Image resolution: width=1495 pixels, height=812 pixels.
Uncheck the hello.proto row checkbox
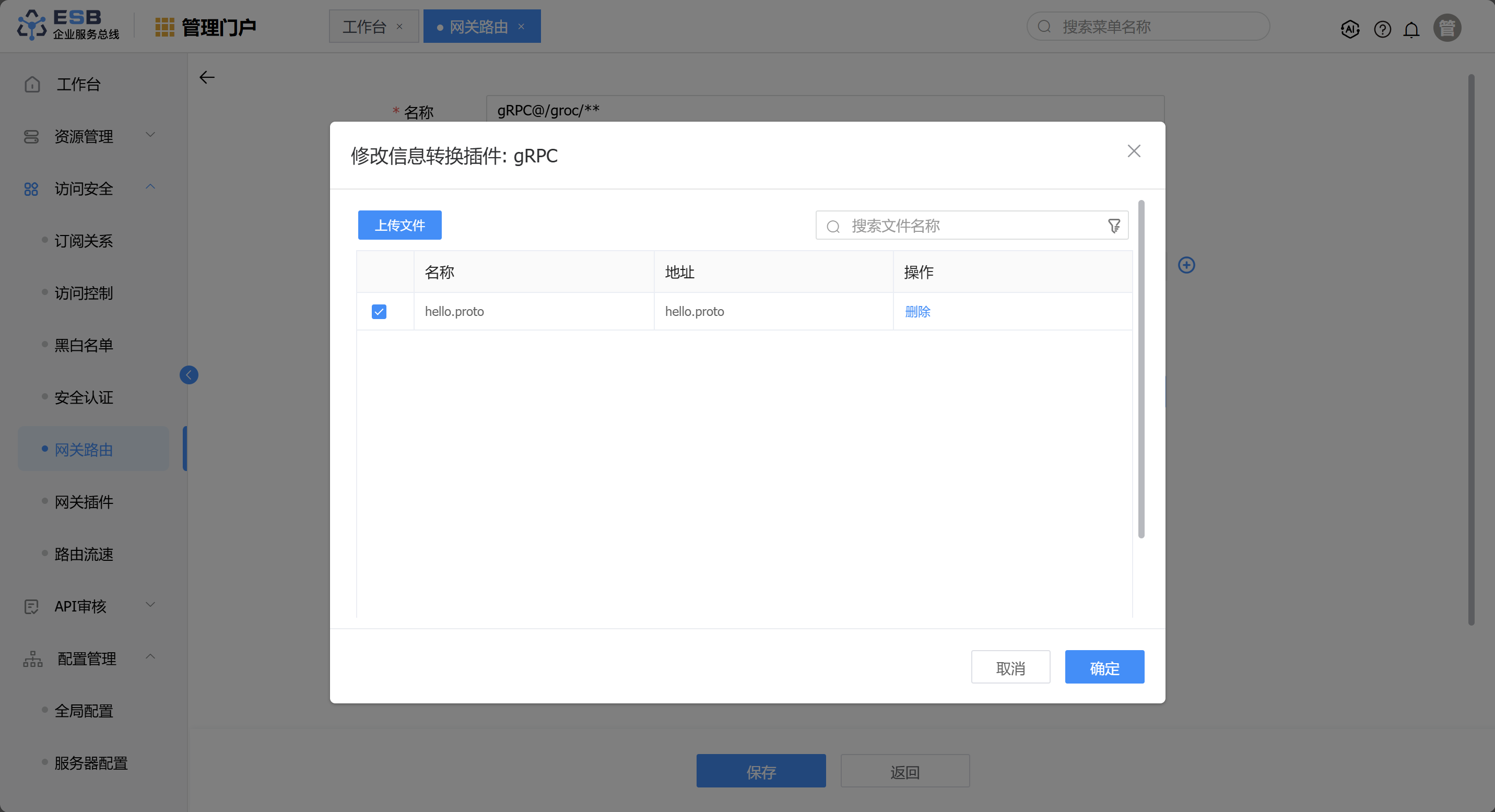(x=379, y=312)
